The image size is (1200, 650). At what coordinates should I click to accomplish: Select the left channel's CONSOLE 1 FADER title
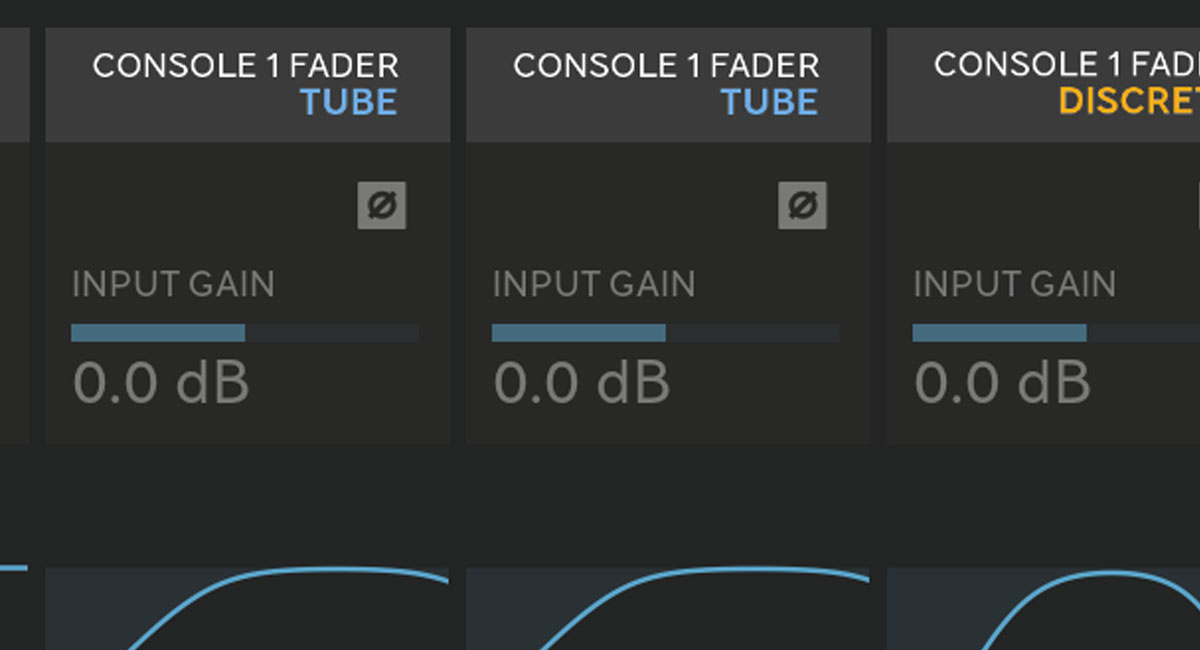(246, 66)
